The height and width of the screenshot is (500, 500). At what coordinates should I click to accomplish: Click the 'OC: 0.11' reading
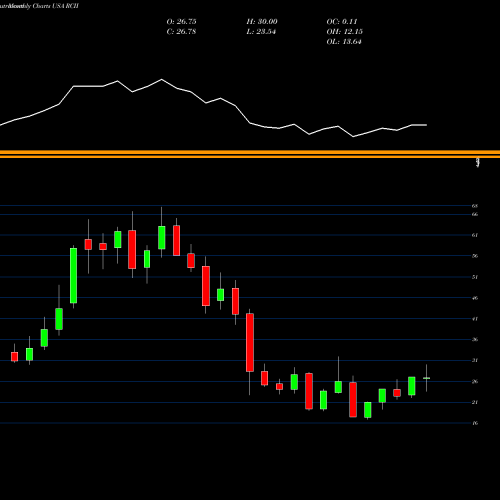point(342,22)
